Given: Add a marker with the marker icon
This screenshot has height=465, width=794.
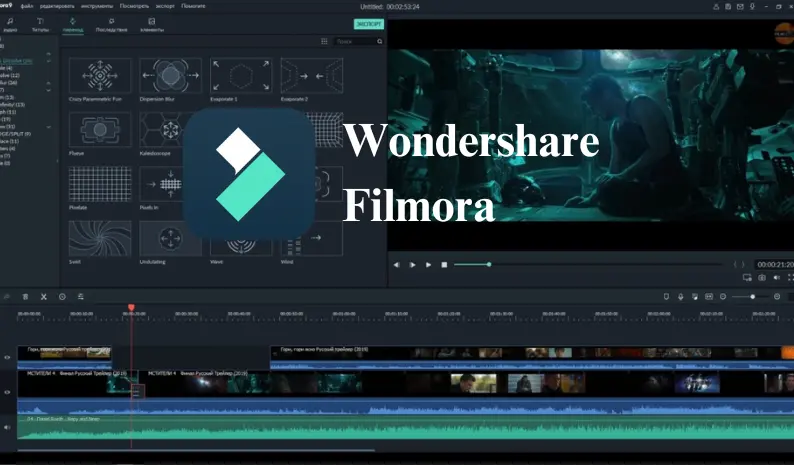Looking at the screenshot, I should point(666,297).
